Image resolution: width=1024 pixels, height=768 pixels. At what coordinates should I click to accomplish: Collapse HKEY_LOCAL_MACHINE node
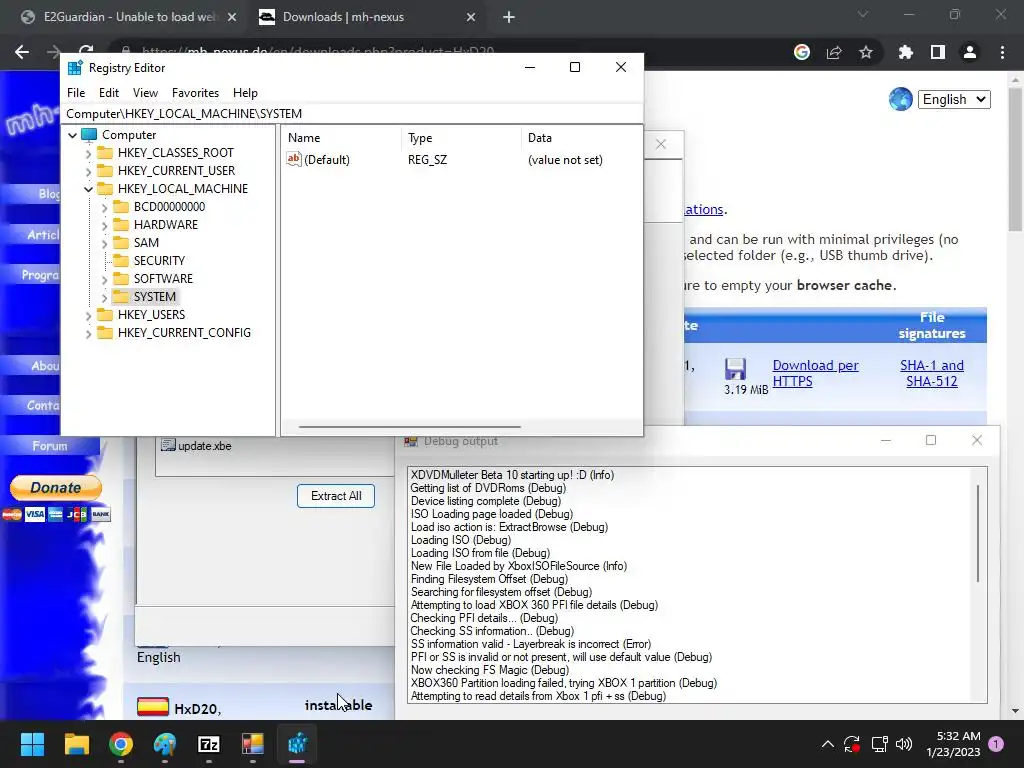pyautogui.click(x=88, y=189)
